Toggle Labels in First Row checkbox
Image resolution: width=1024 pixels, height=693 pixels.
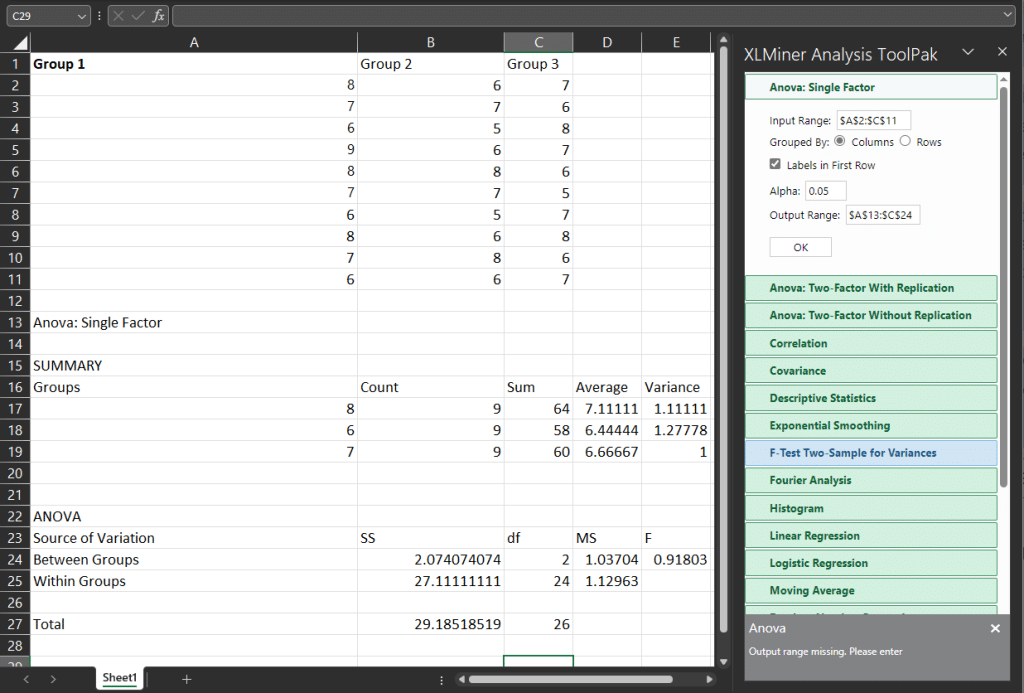[776, 165]
